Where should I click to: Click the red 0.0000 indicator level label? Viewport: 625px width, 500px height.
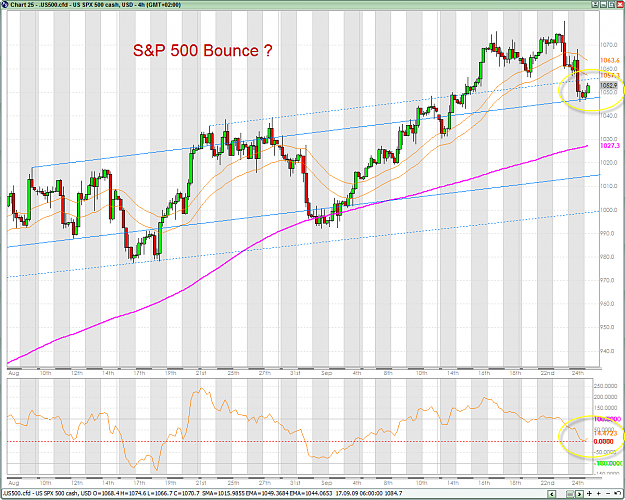click(603, 441)
